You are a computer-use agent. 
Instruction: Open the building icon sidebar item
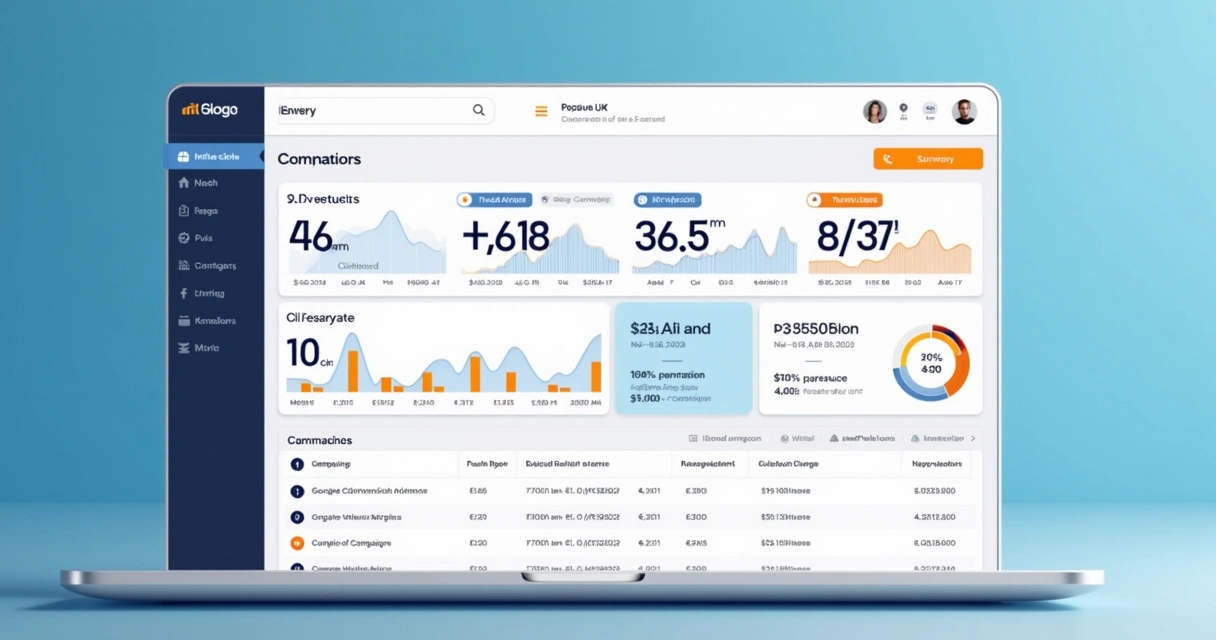(x=184, y=266)
